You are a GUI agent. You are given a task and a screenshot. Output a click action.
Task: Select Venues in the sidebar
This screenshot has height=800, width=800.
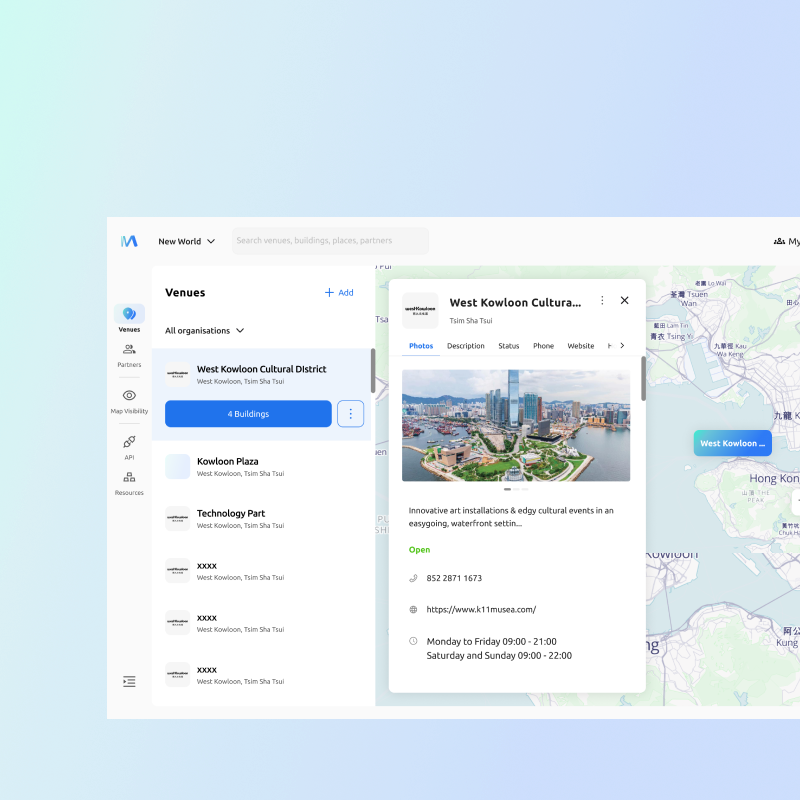pyautogui.click(x=129, y=318)
